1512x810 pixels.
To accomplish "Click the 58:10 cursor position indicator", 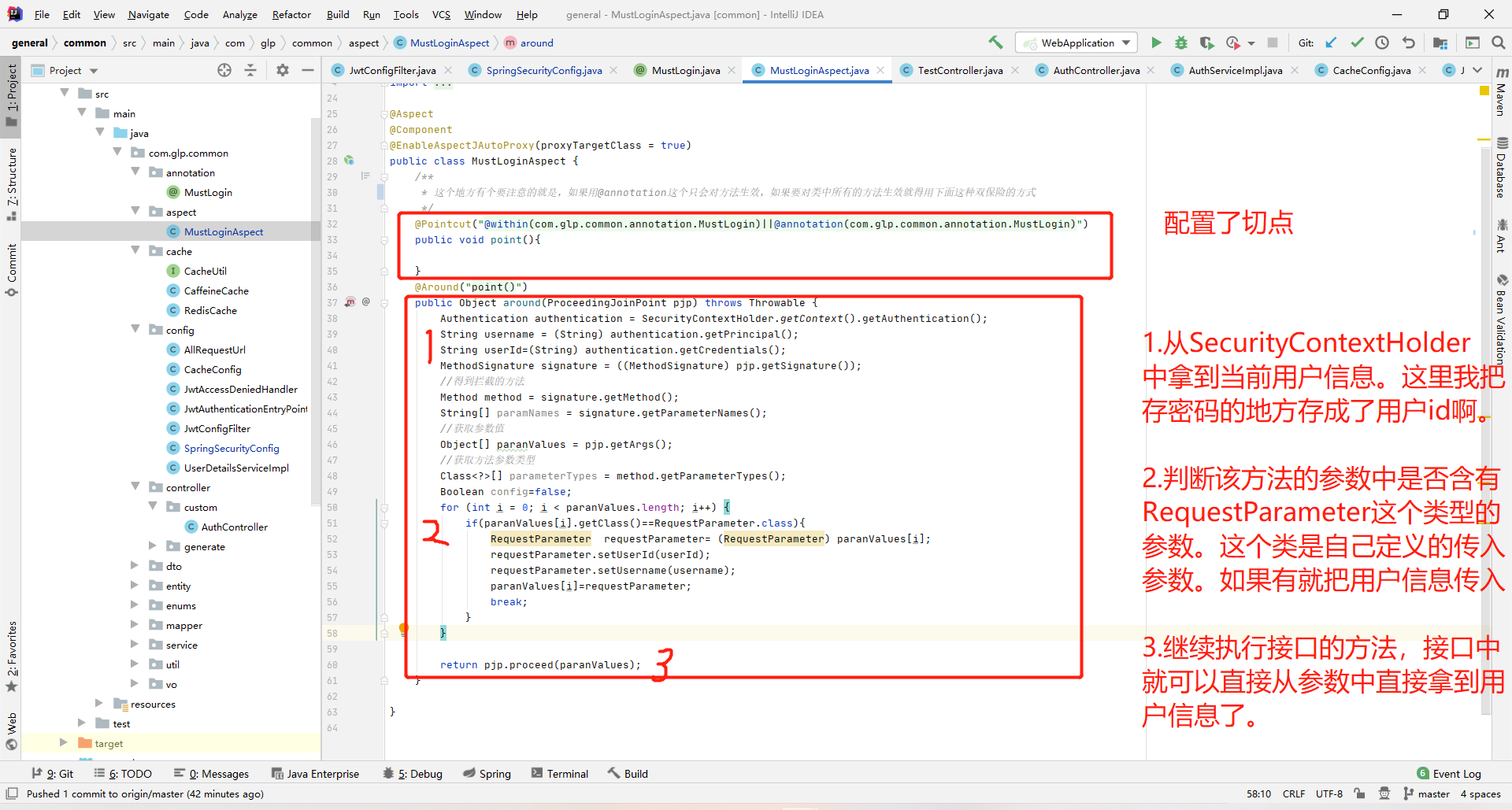I will pos(1258,793).
